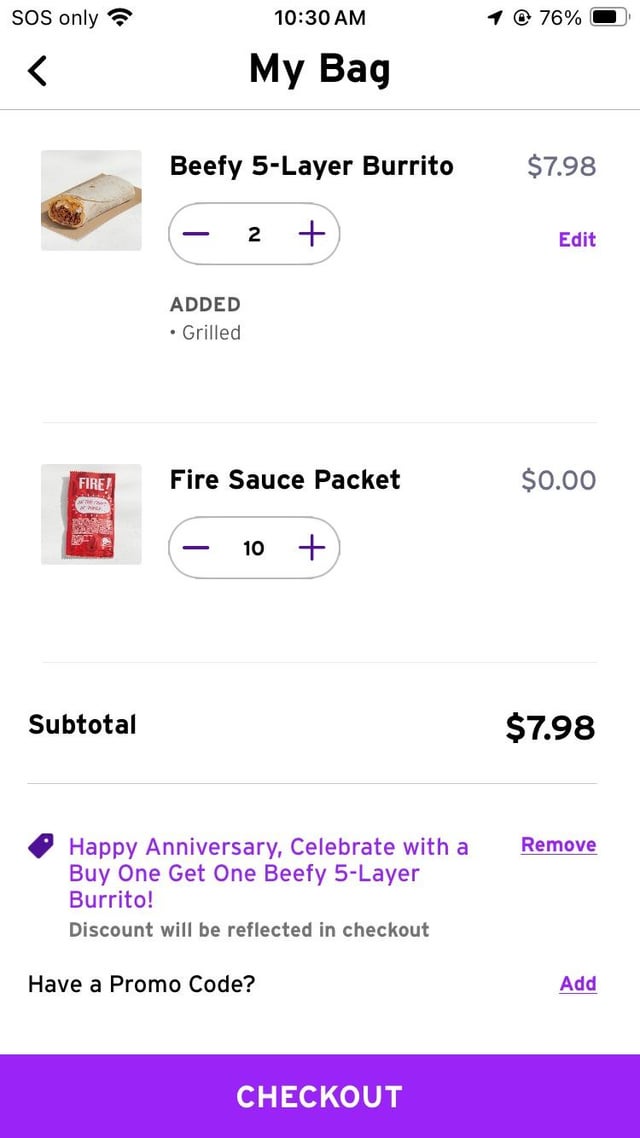Tap the Happy Anniversary offer text
The width and height of the screenshot is (640, 1138).
point(268,872)
